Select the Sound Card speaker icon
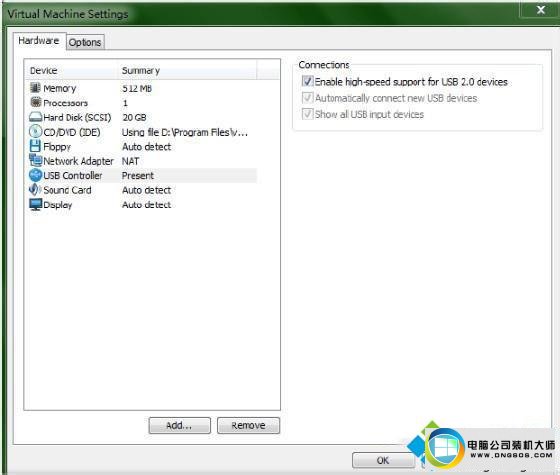The width and height of the screenshot is (560, 475). point(35,190)
